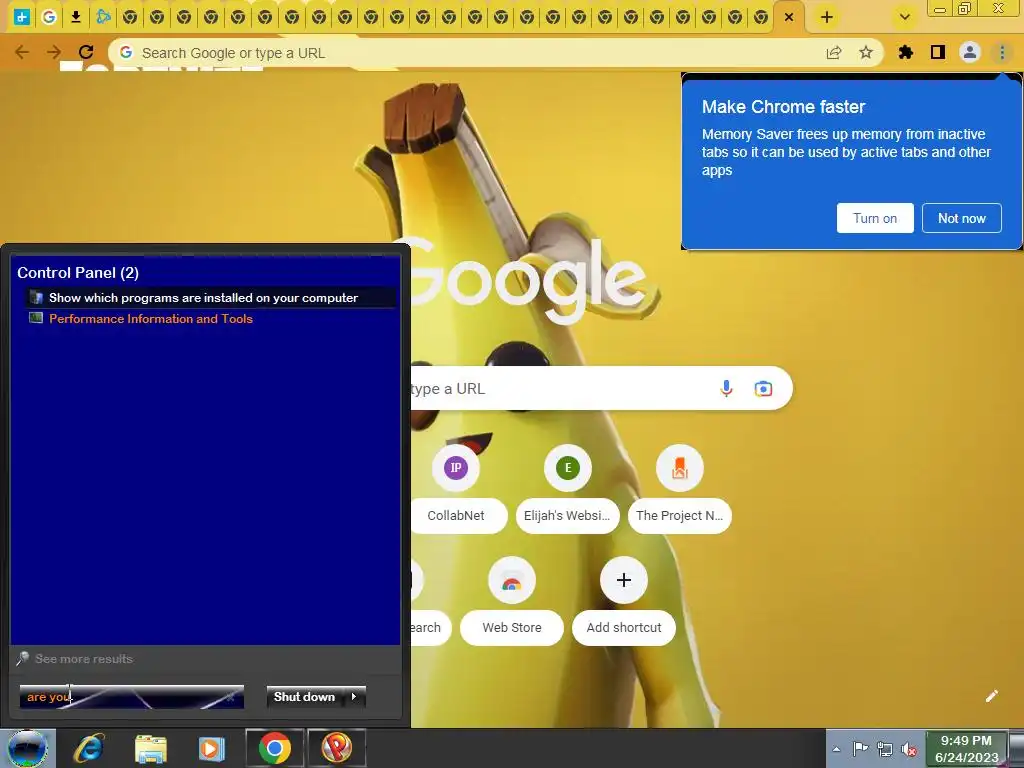
Task: Open the red P app on taskbar
Action: pos(336,748)
